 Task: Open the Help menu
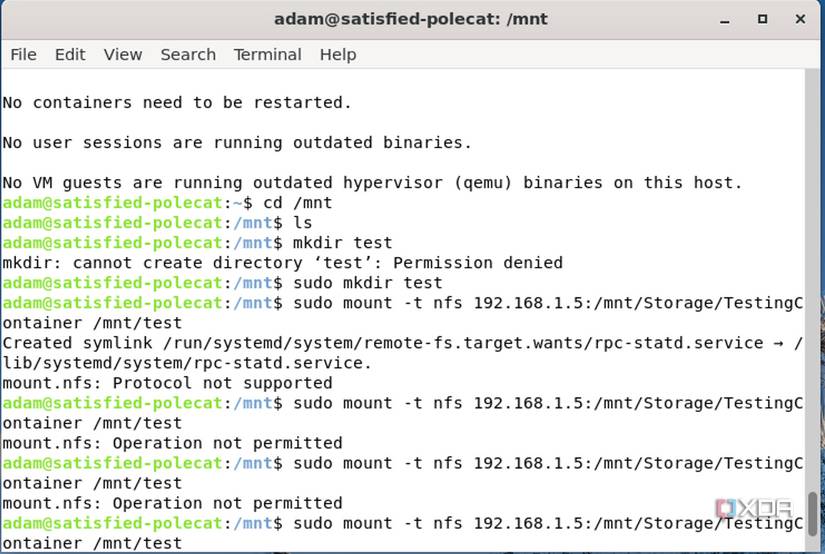[x=338, y=54]
